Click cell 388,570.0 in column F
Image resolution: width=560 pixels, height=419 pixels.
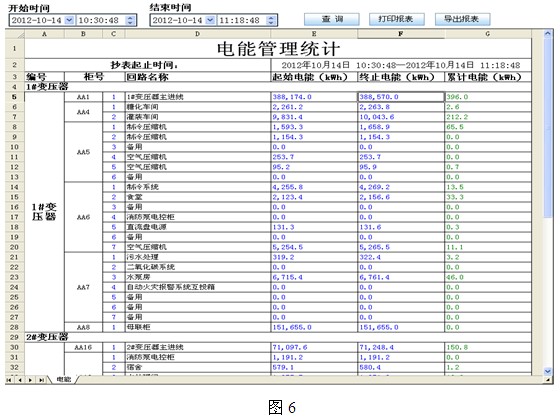pos(401,97)
